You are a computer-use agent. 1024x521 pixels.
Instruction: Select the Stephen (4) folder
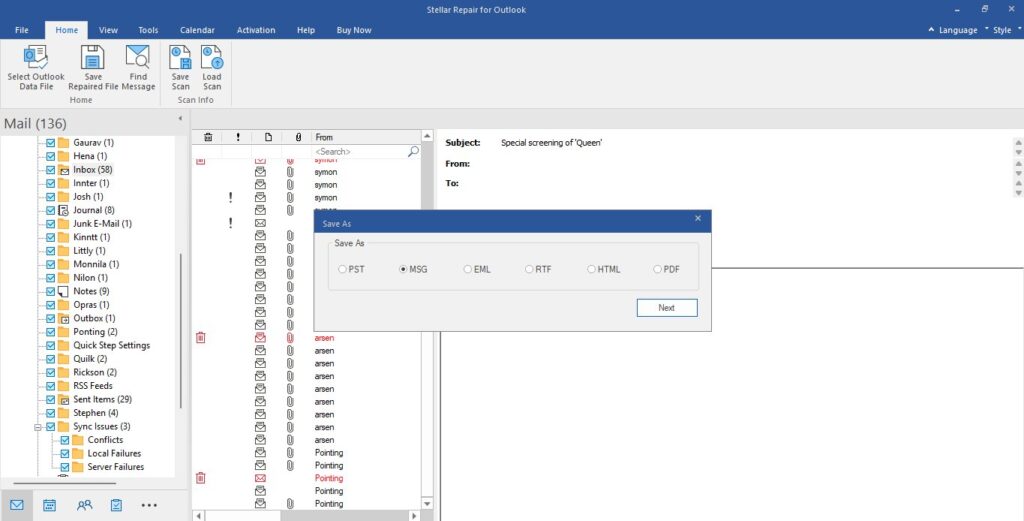[x=96, y=413]
